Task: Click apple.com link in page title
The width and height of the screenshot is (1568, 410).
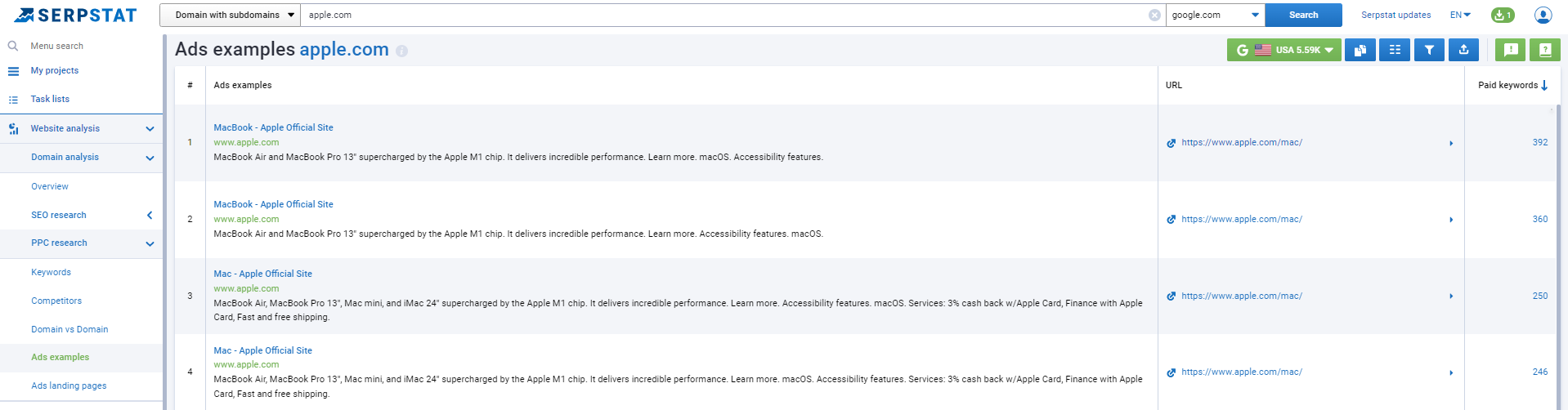Action: (344, 49)
